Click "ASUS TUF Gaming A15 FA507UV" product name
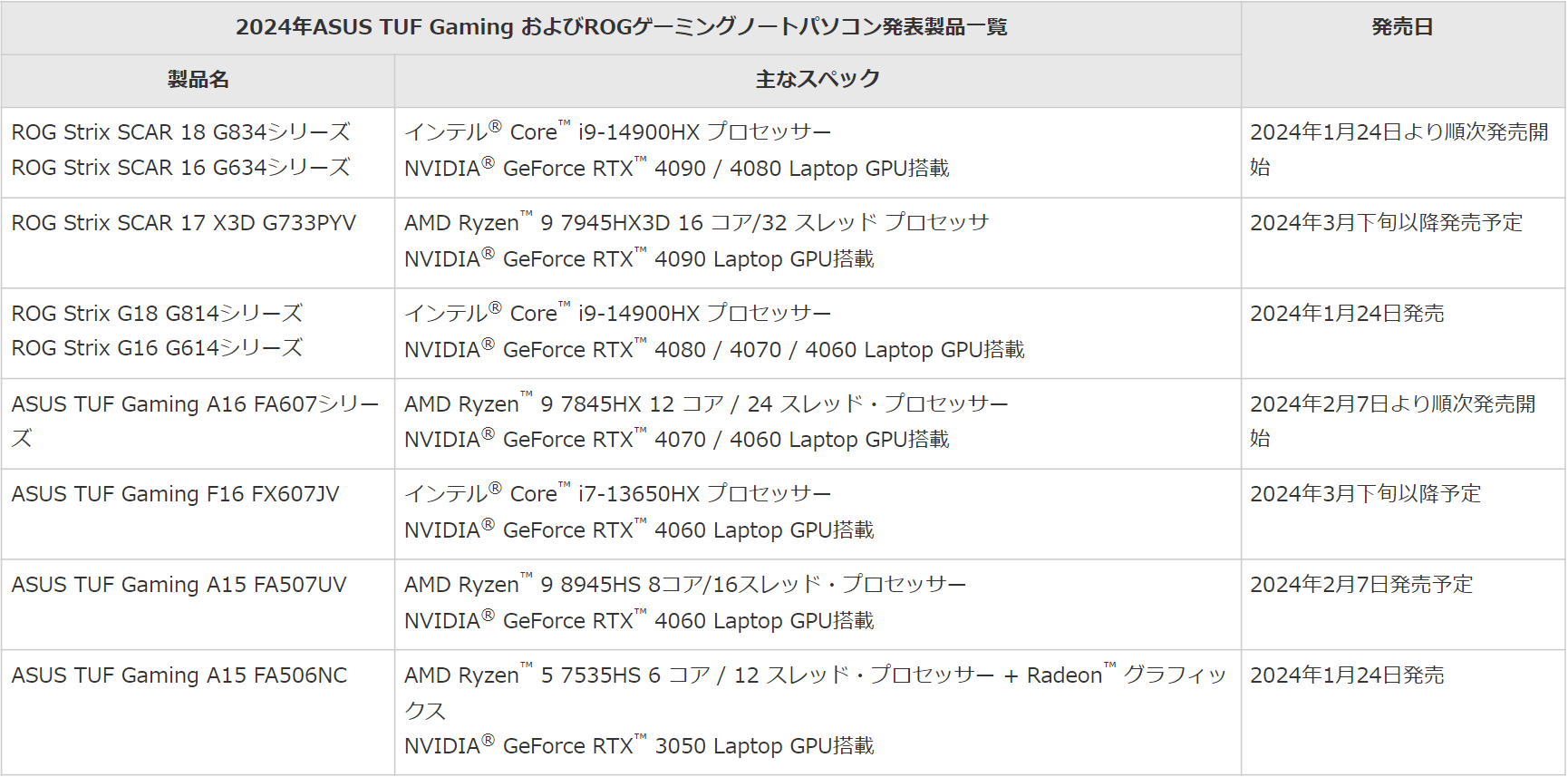This screenshot has width=1568, height=777. coord(179,585)
